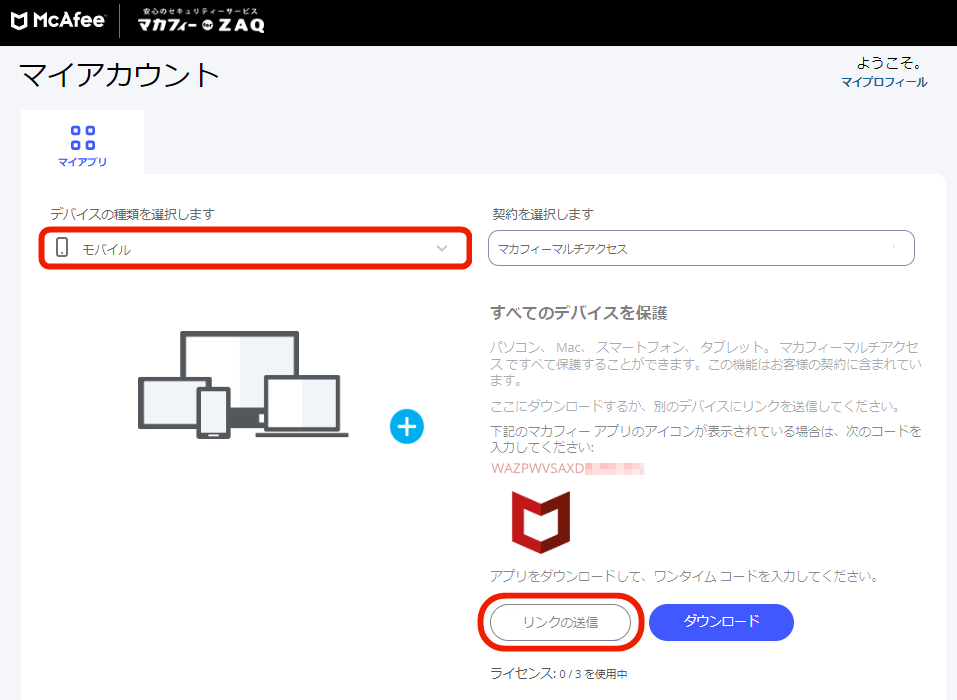Click the chevron arrow on device dropdown
The image size is (957, 700).
[x=442, y=248]
